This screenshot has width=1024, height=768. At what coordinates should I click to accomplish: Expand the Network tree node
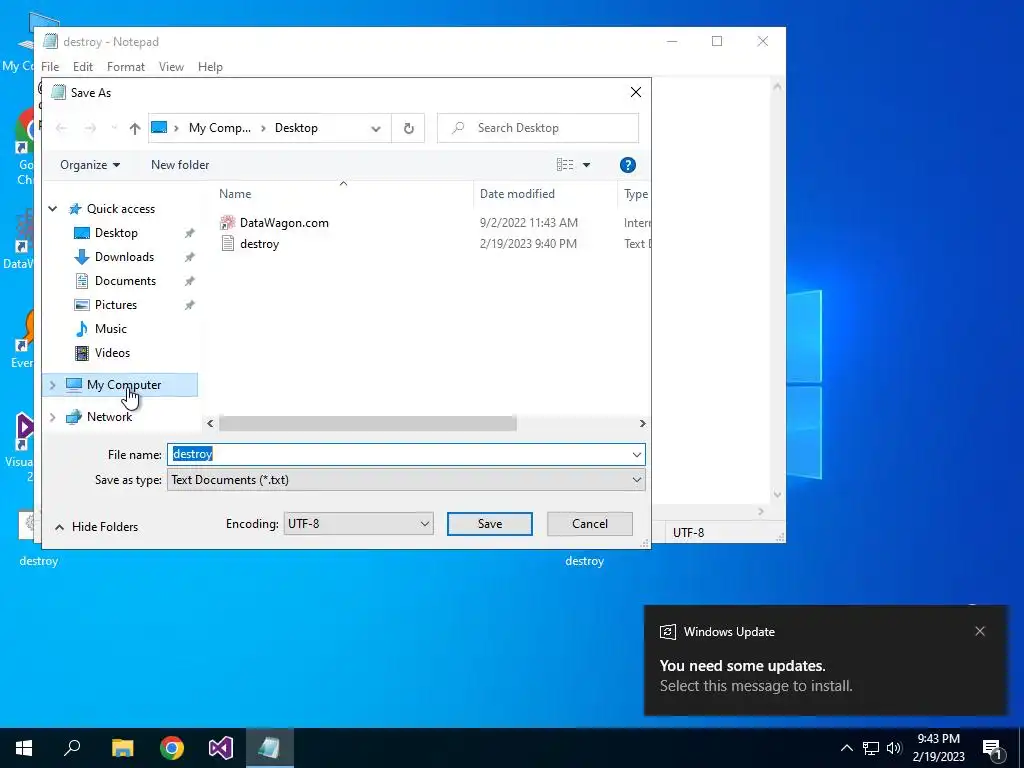click(x=52, y=417)
